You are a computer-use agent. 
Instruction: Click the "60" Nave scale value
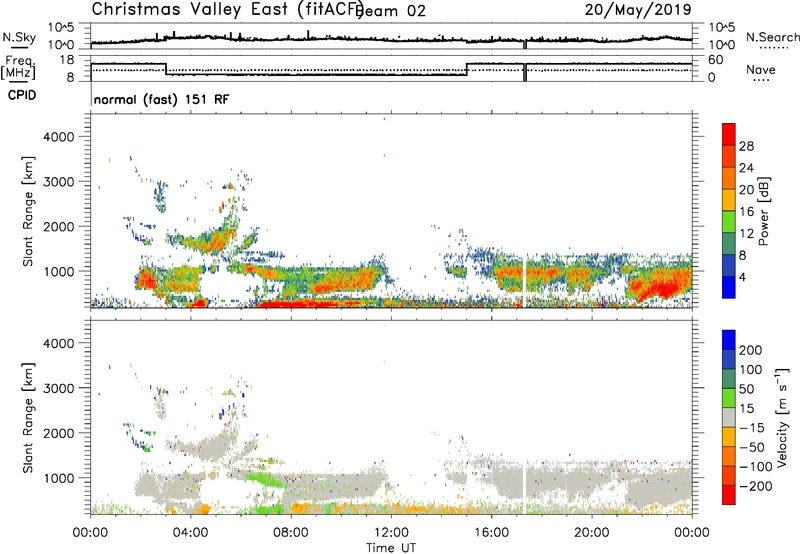point(716,60)
